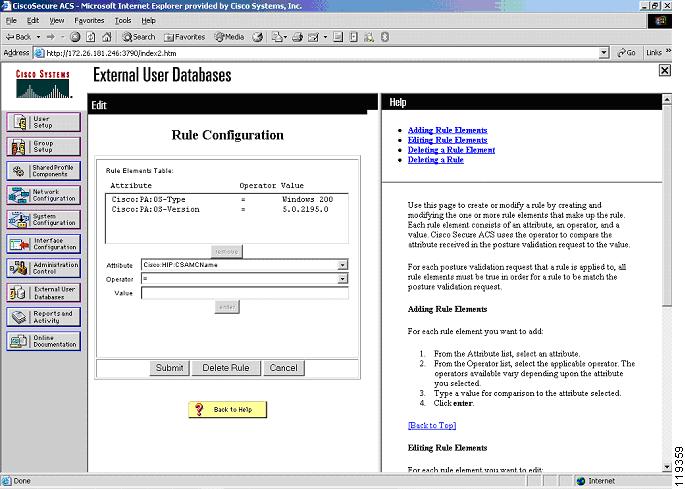Open the Editing Rule Elements help link
Screen dimensions: 685x489
[x=447, y=140]
